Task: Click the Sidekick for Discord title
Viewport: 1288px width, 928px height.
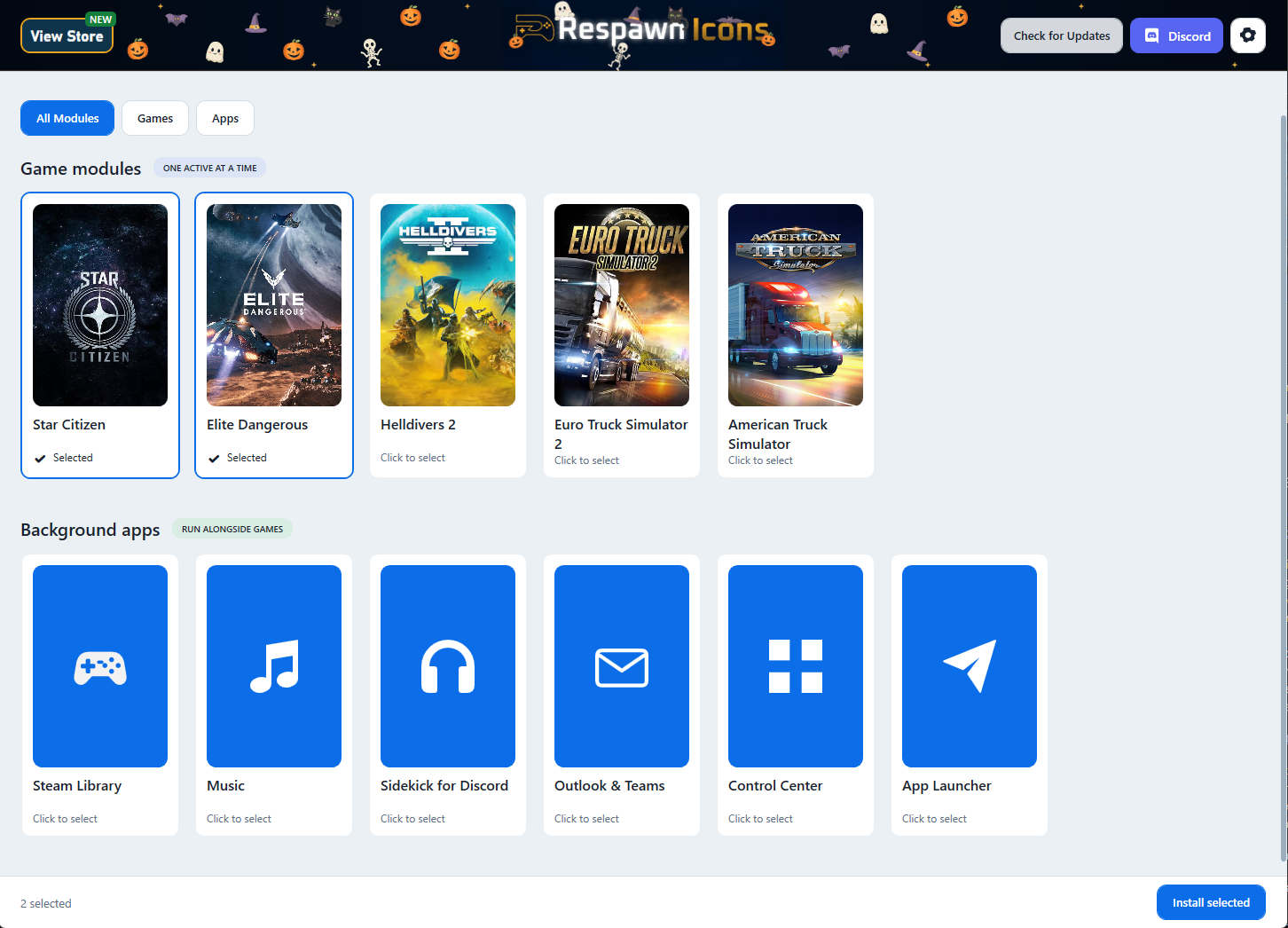Action: pos(444,786)
